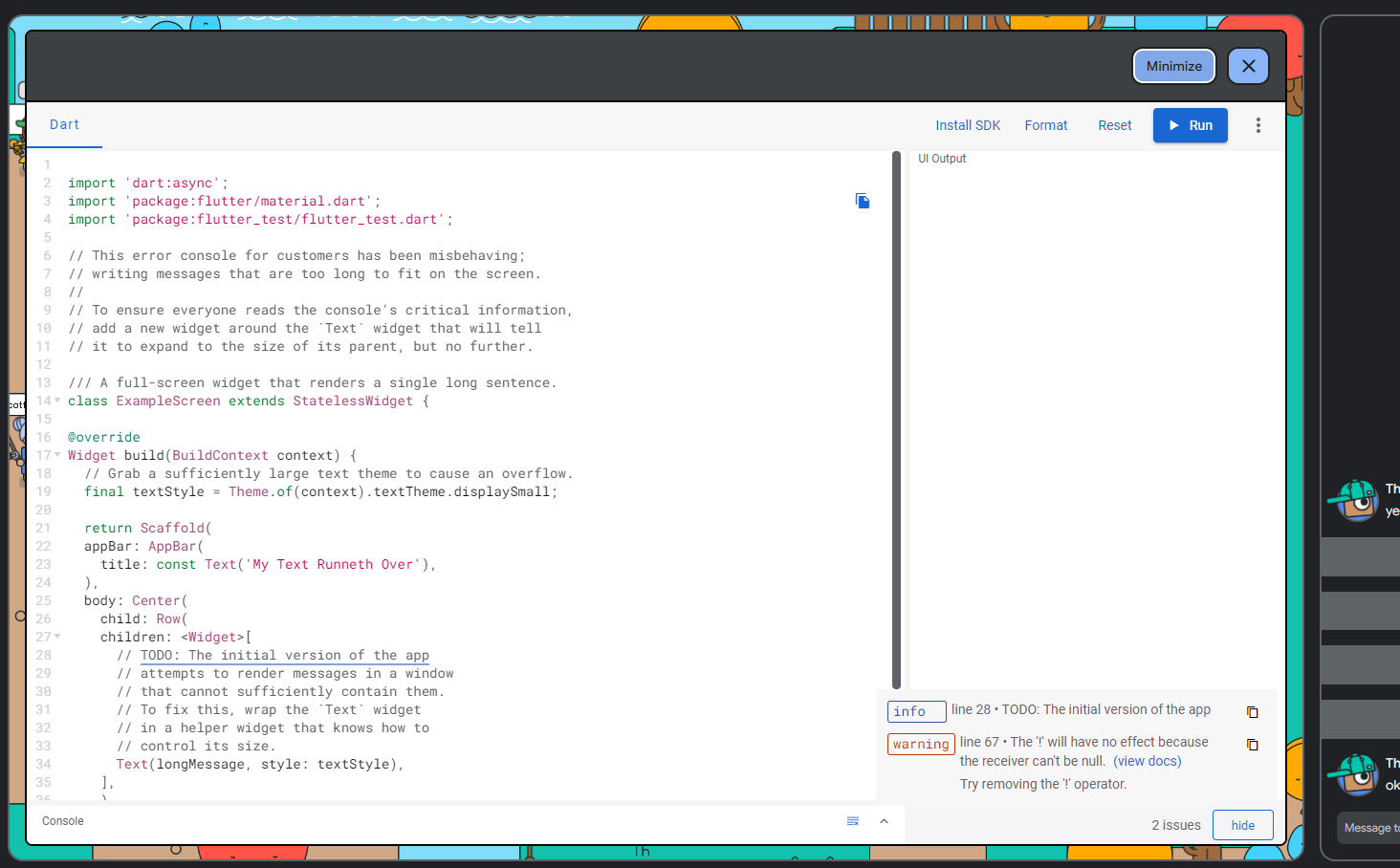Open view docs for the null warning
Image resolution: width=1400 pixels, height=868 pixels.
1147,760
